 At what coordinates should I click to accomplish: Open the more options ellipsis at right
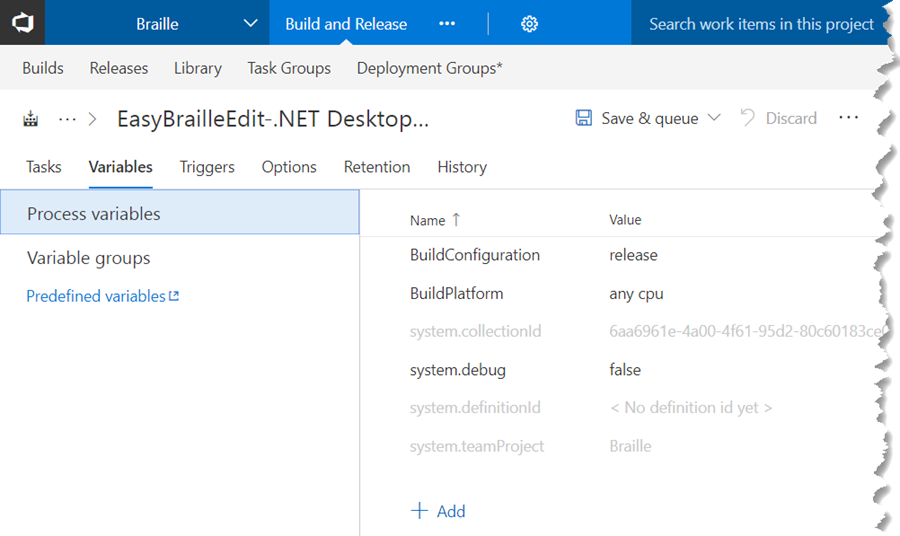coord(849,118)
